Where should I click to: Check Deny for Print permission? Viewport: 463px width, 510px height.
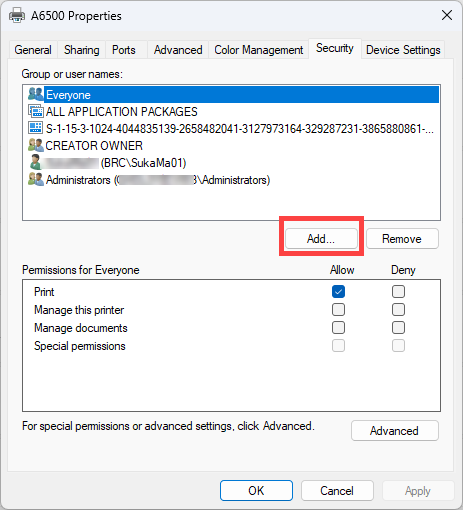(398, 292)
